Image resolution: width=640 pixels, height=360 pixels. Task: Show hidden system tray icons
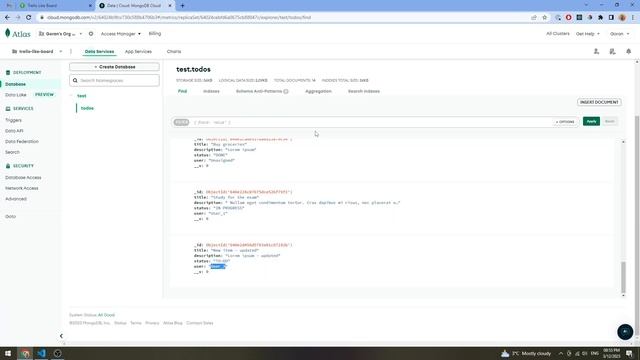[561, 353]
